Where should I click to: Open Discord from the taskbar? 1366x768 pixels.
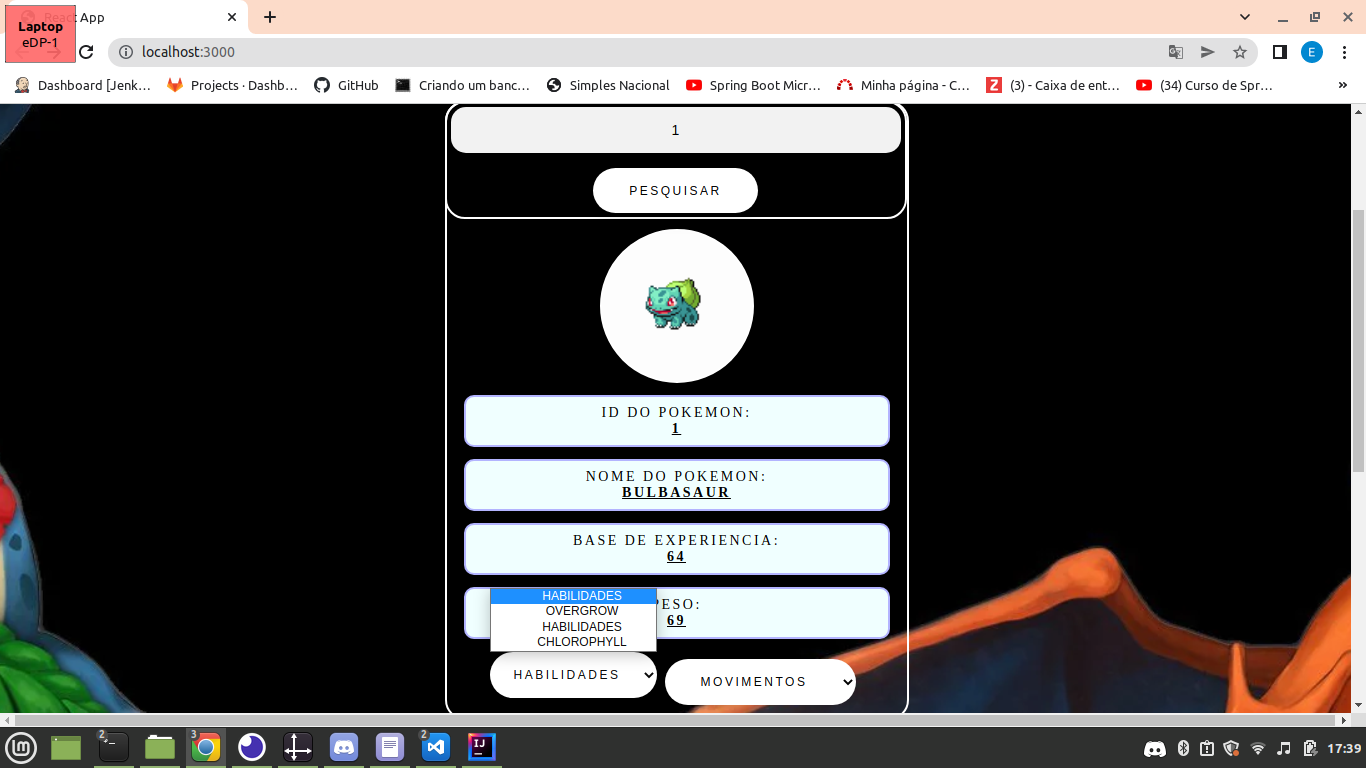click(x=344, y=747)
